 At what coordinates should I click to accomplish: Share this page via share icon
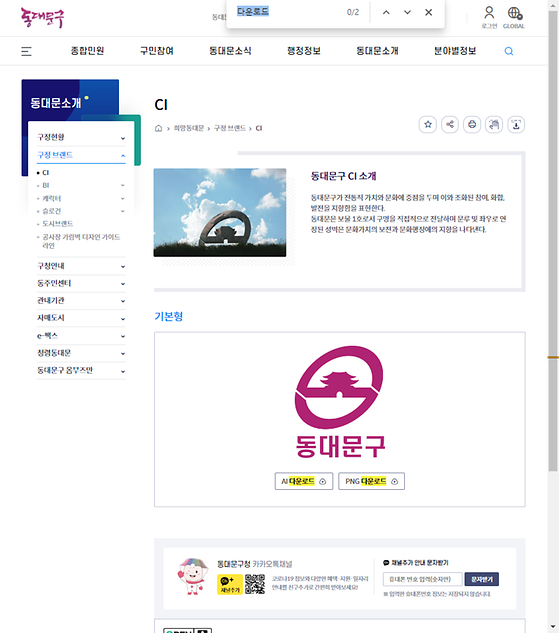coord(450,124)
